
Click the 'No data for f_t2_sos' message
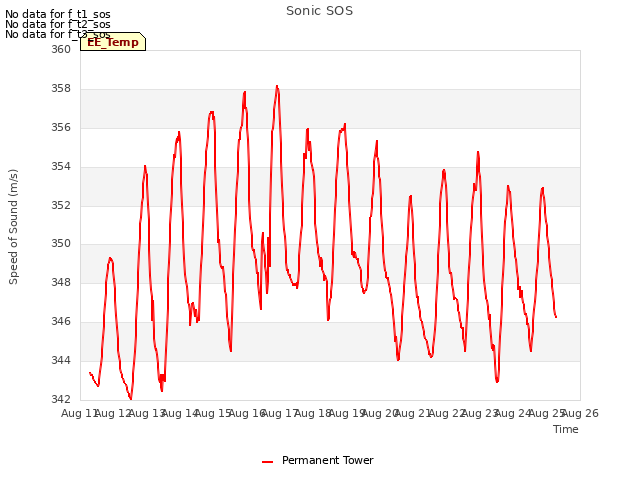point(58,24)
